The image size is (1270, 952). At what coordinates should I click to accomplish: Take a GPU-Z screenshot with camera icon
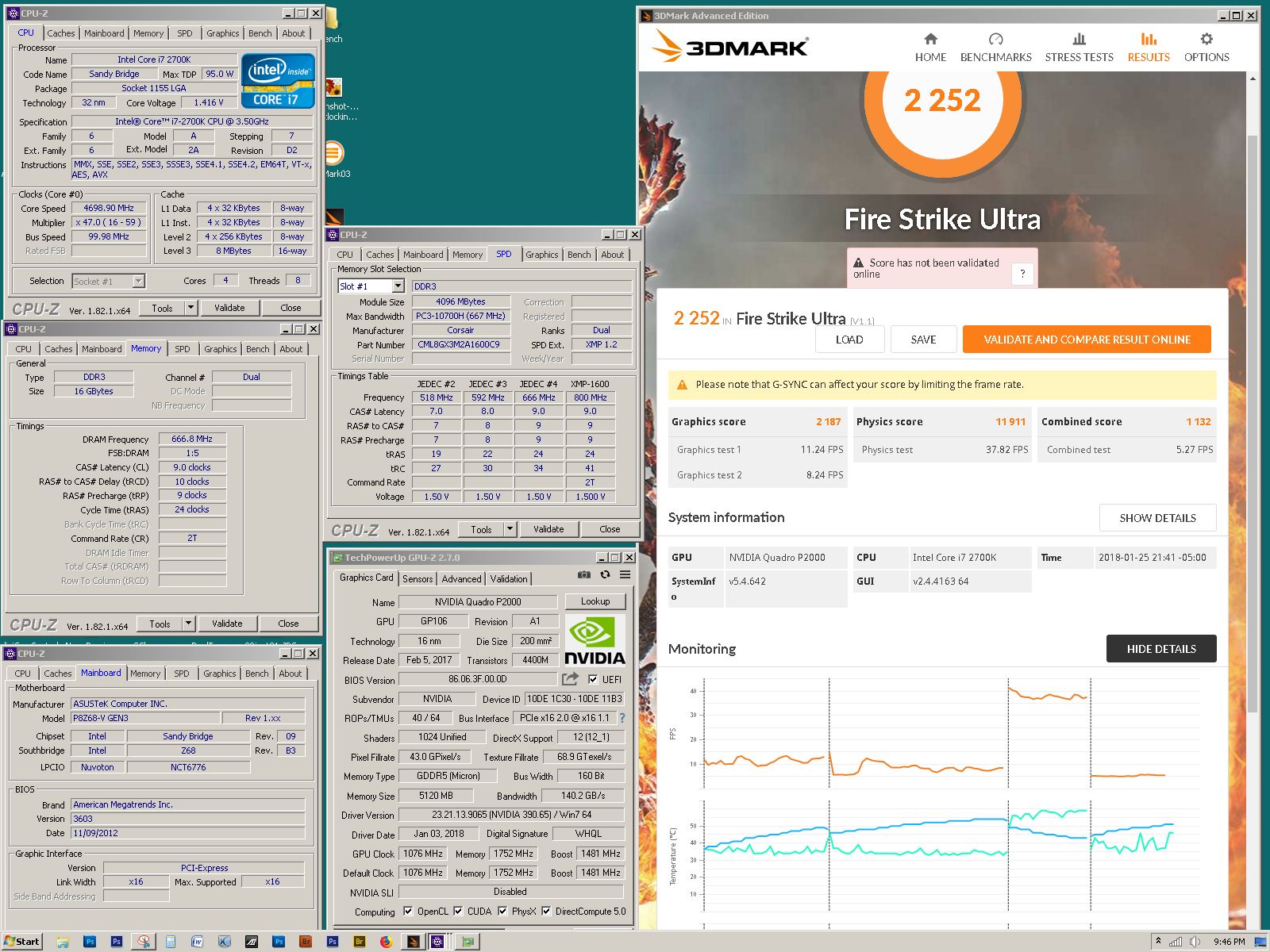pos(584,574)
